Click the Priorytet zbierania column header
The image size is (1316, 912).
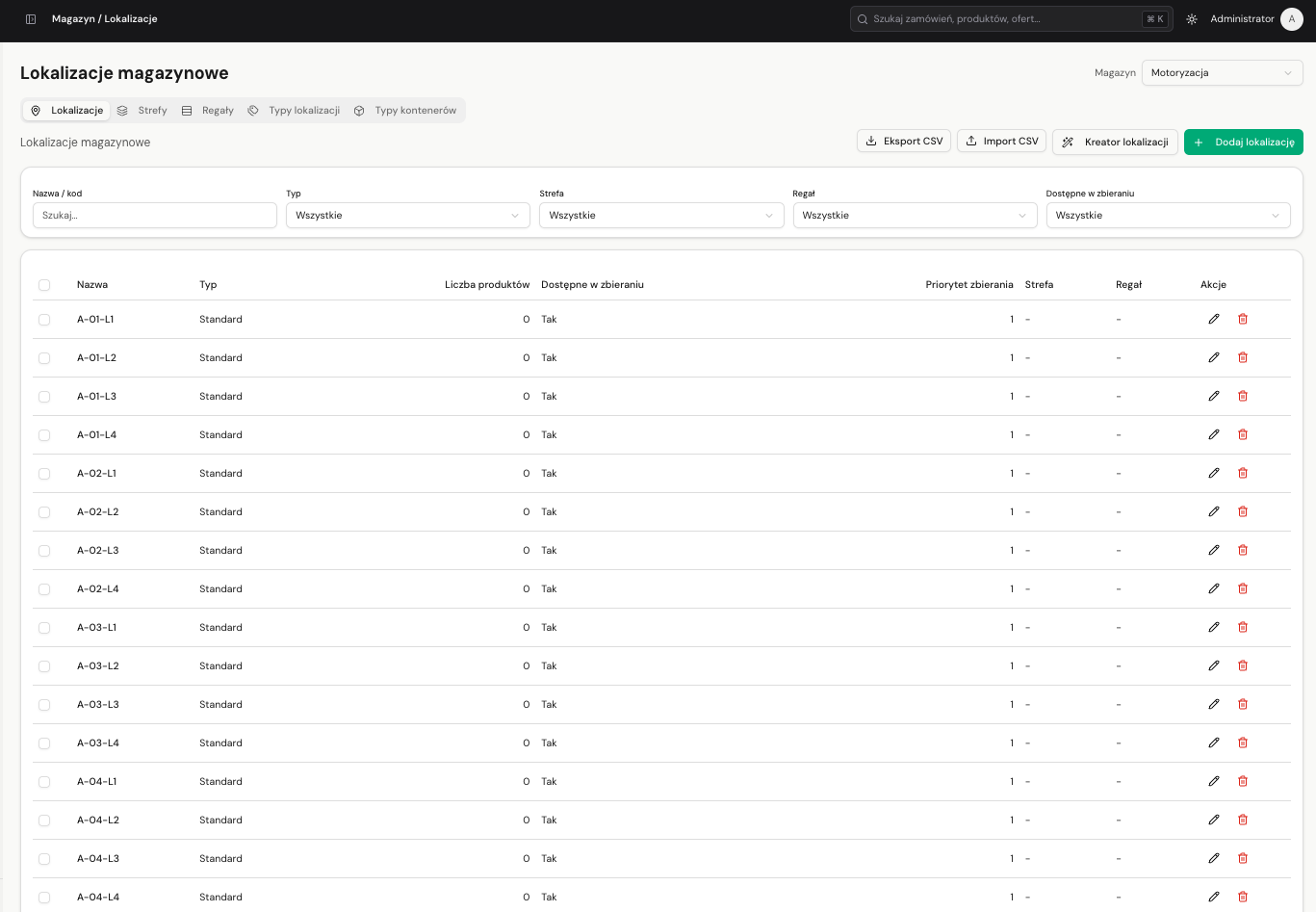tap(969, 285)
